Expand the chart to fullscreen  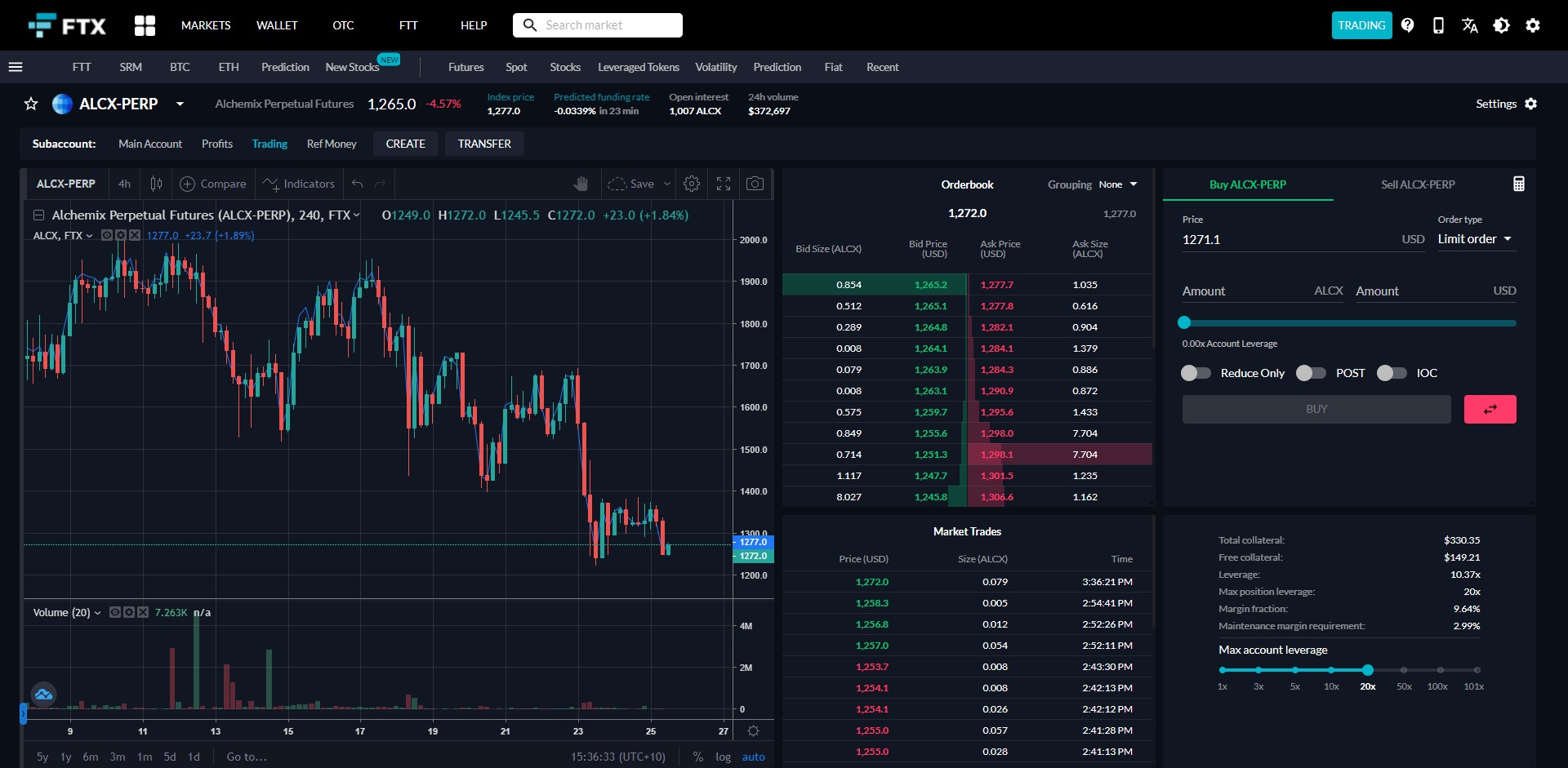pos(724,184)
